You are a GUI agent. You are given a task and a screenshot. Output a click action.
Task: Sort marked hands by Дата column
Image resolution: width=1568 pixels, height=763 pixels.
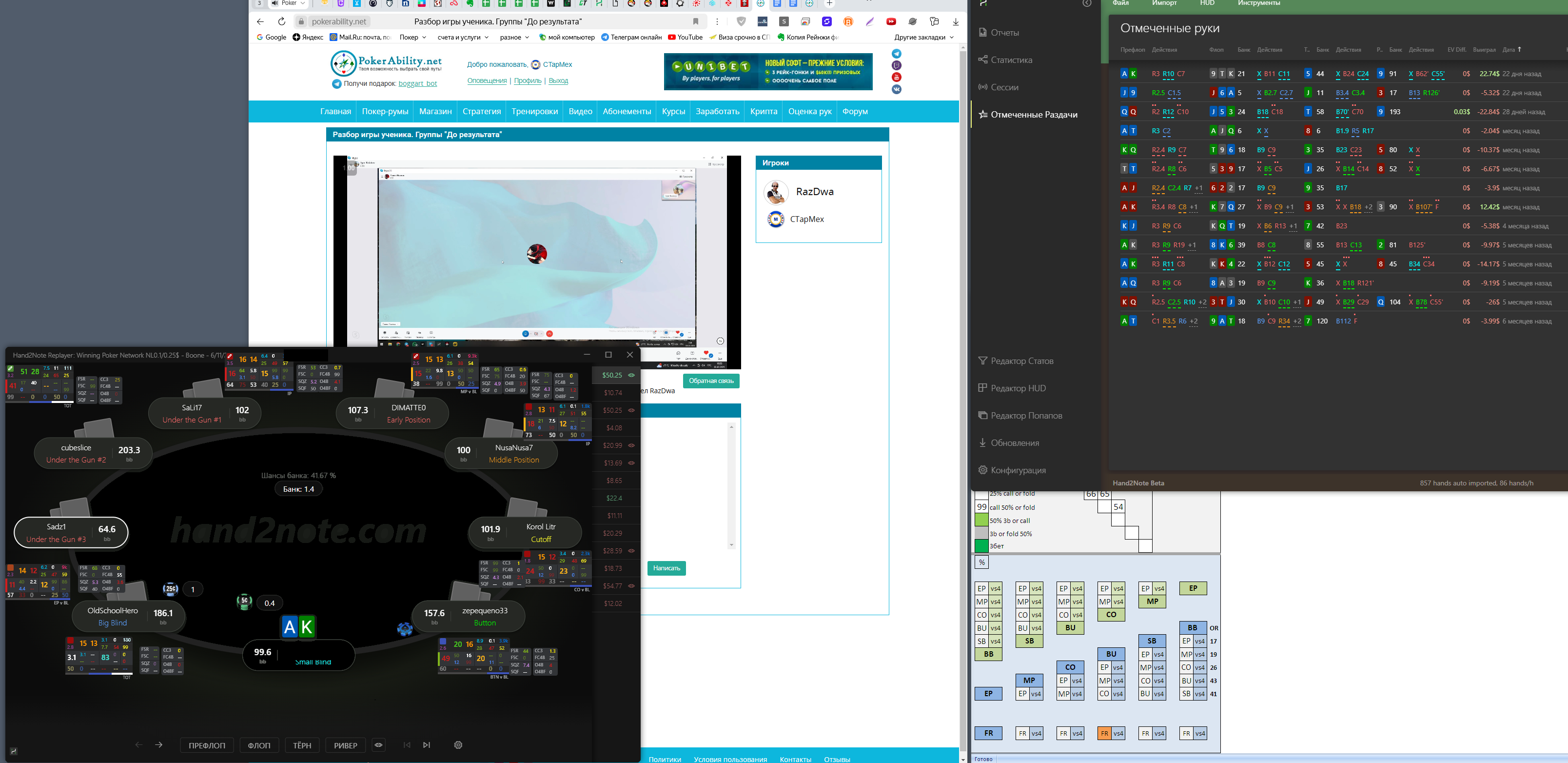(1512, 49)
